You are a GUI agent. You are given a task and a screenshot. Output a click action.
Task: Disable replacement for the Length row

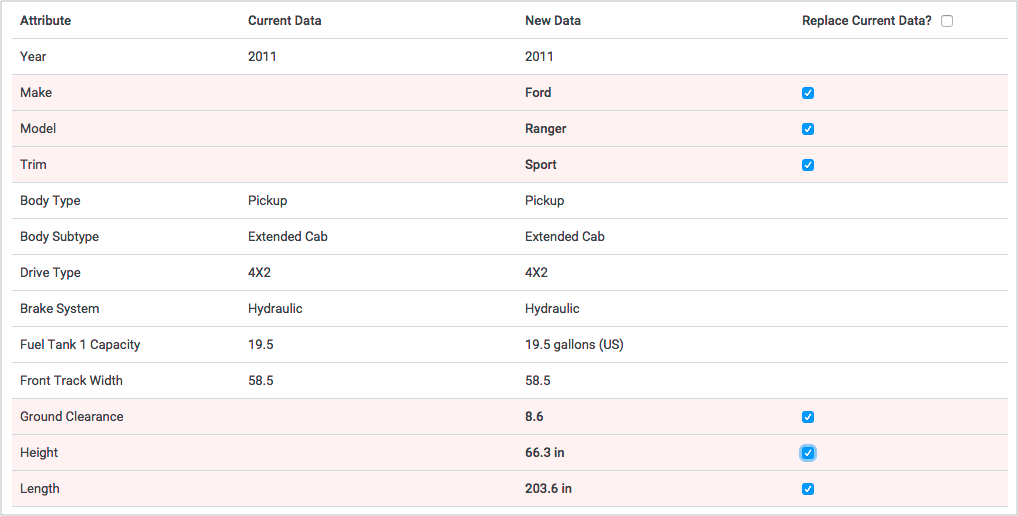click(x=808, y=489)
